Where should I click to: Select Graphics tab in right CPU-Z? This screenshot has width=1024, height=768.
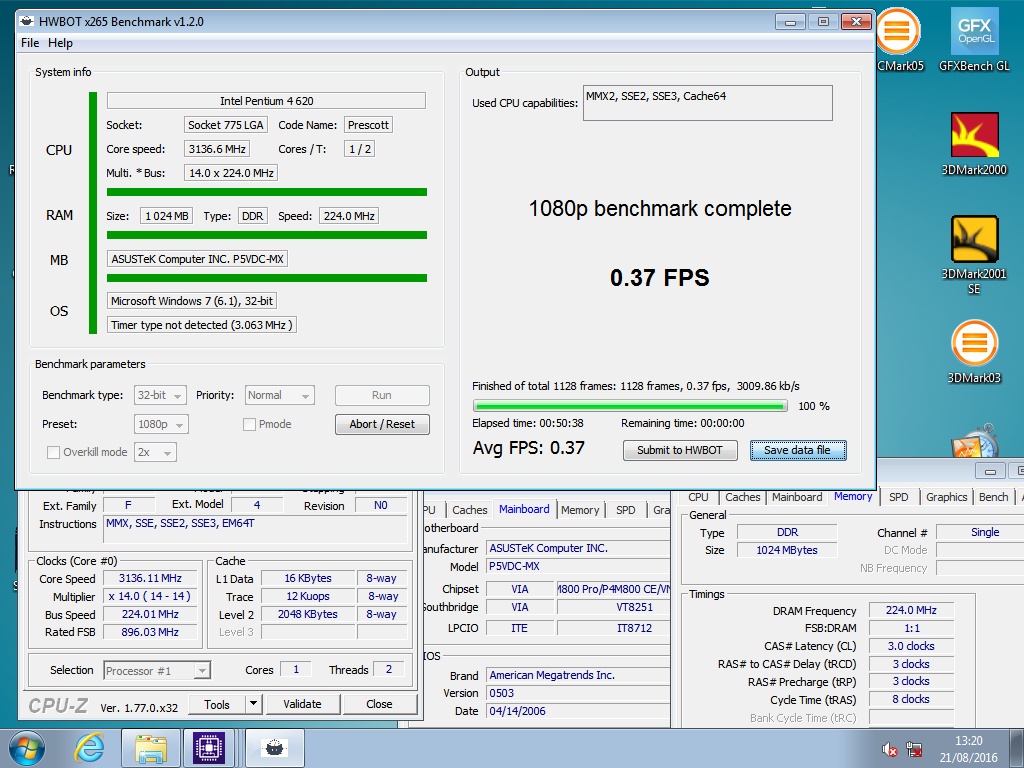[x=946, y=497]
